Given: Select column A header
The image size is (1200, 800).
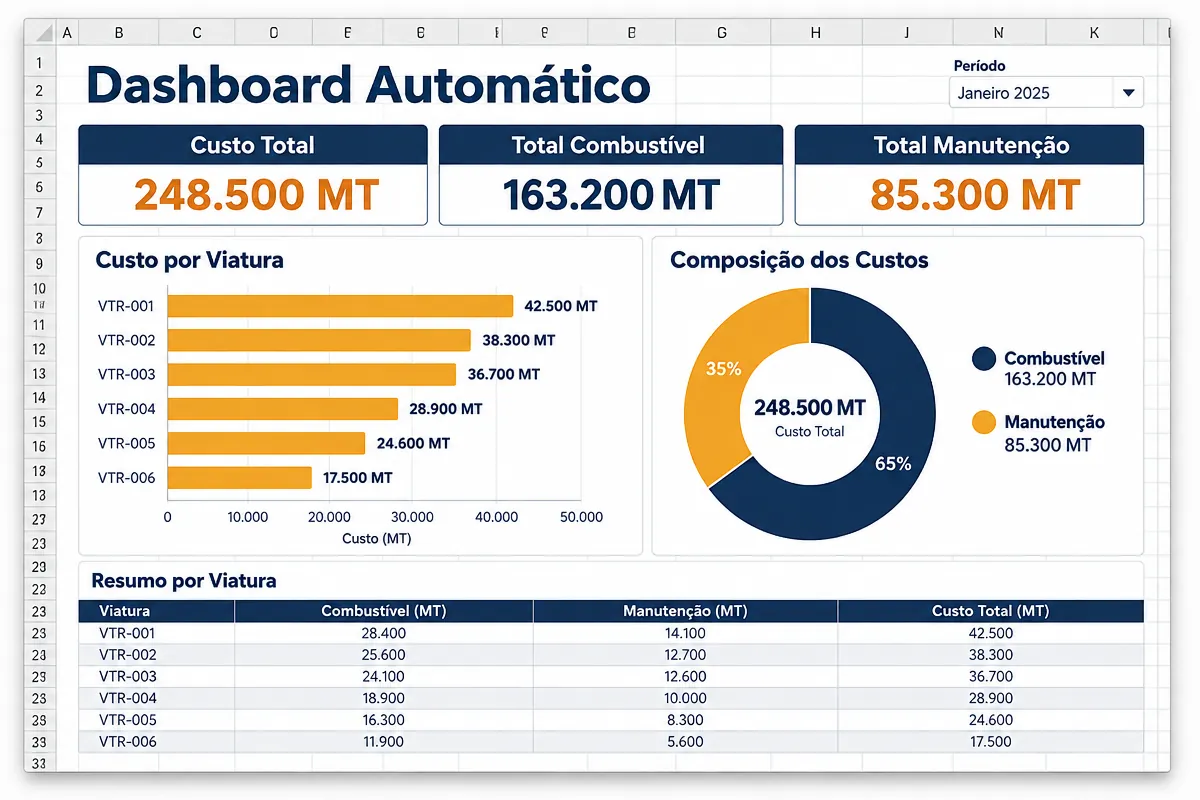Looking at the screenshot, I should 67,33.
